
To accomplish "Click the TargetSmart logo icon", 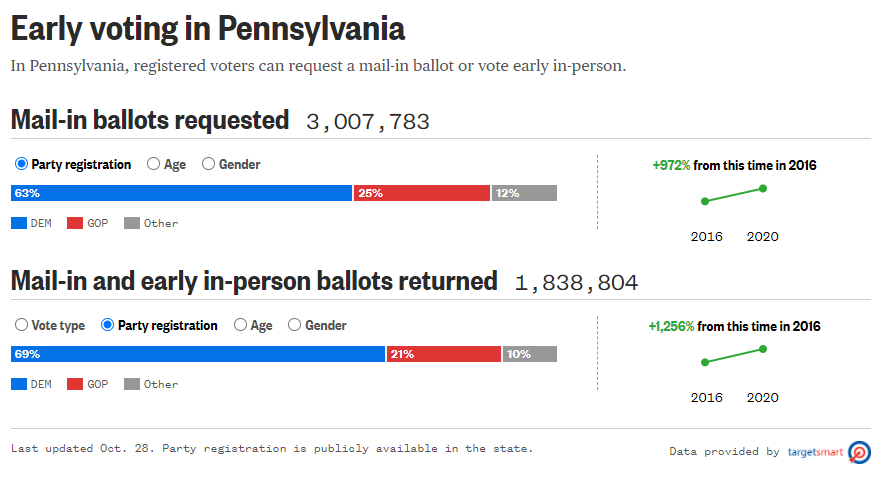I will pyautogui.click(x=859, y=452).
